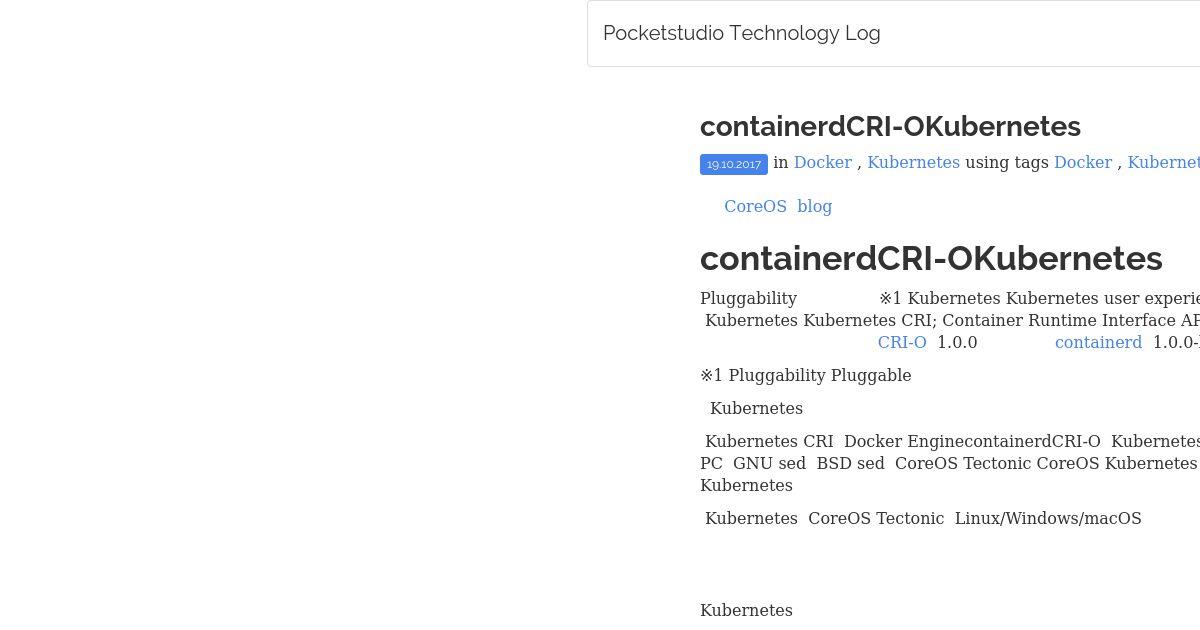1200x630 pixels.
Task: Open the Kubernetes category link before "using tags"
Action: 913,162
